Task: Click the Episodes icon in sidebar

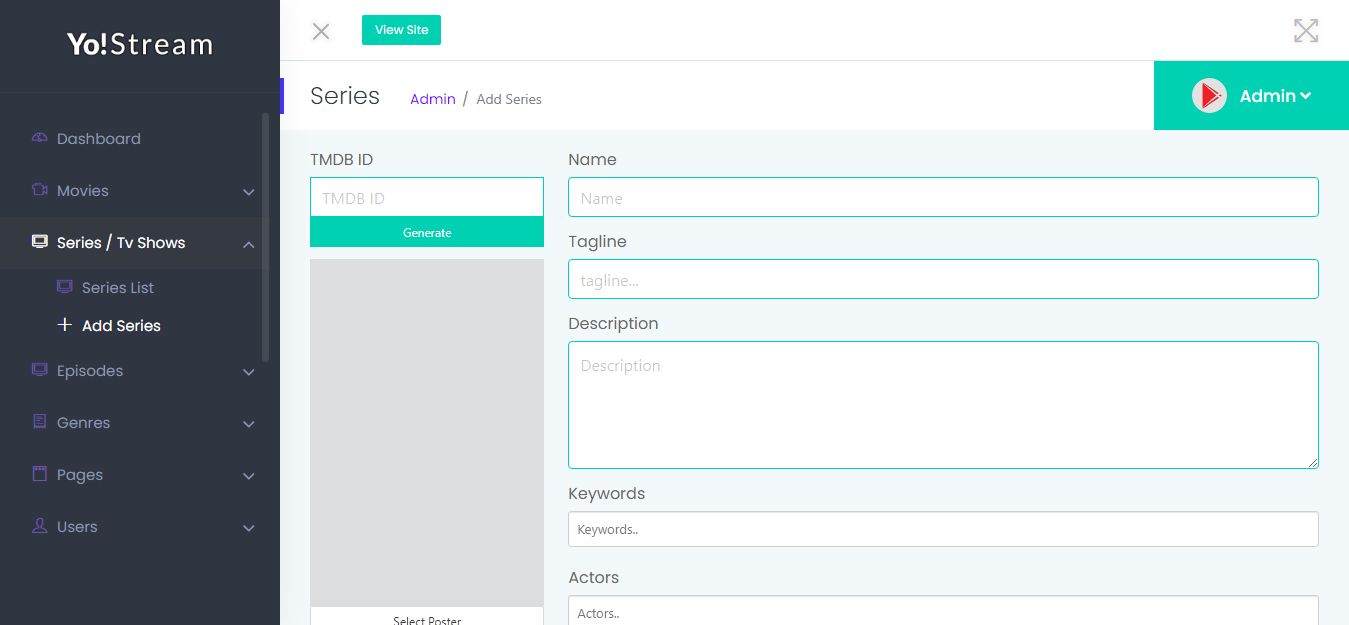Action: click(x=40, y=370)
